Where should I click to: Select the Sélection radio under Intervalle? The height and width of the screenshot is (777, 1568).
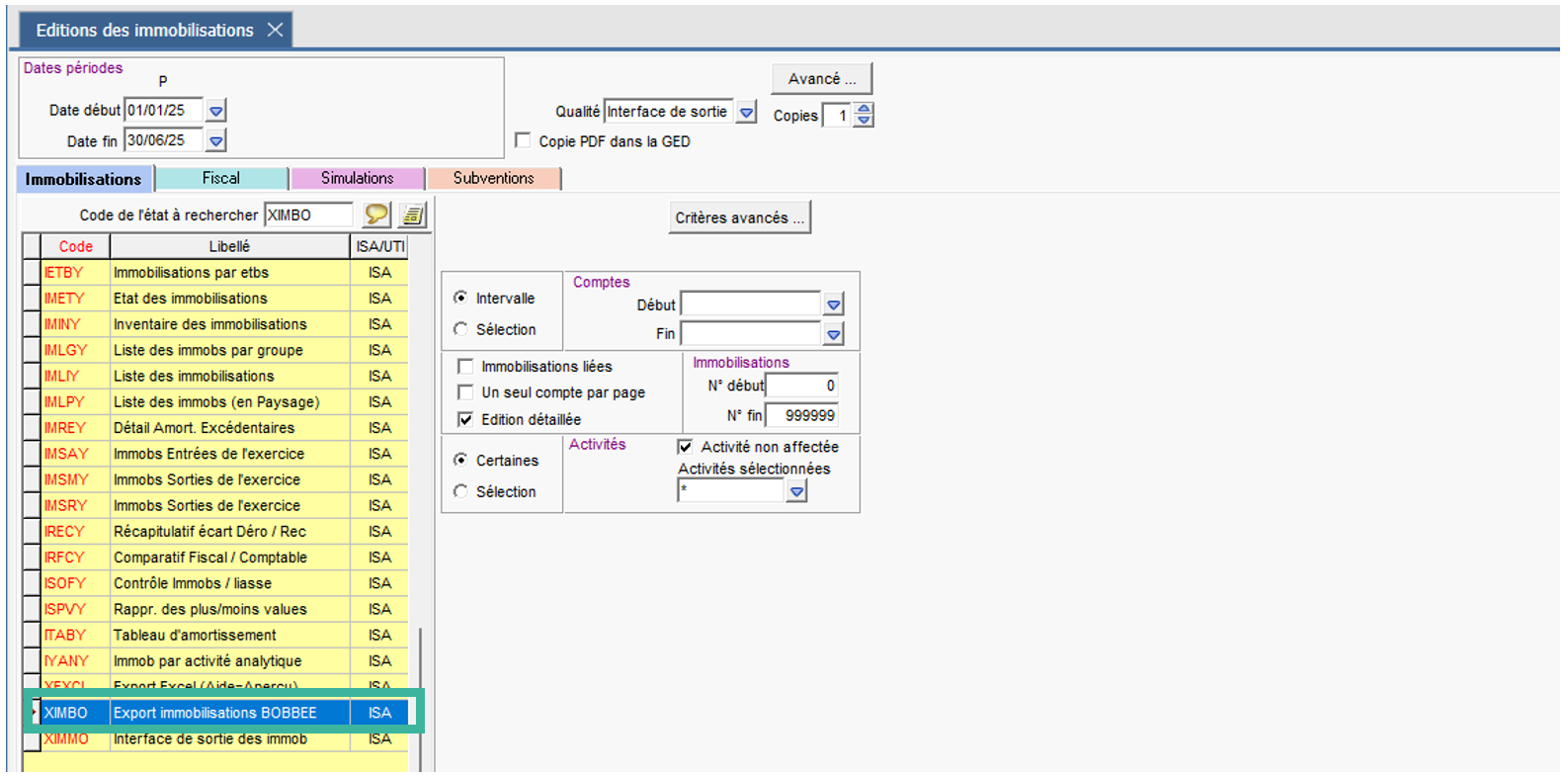(x=460, y=329)
